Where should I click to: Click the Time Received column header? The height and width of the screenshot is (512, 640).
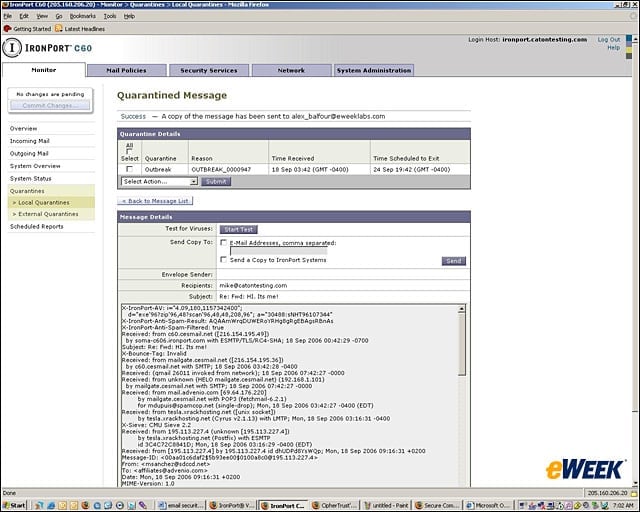click(293, 158)
